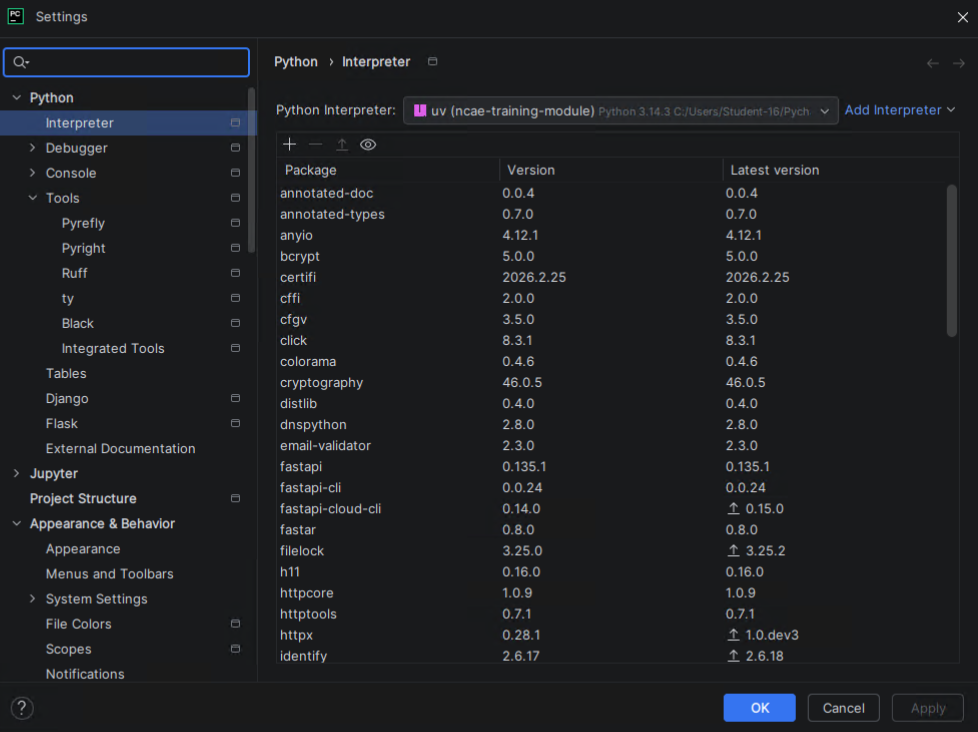
Task: Collapse the Tools settings node
Action: 32,198
